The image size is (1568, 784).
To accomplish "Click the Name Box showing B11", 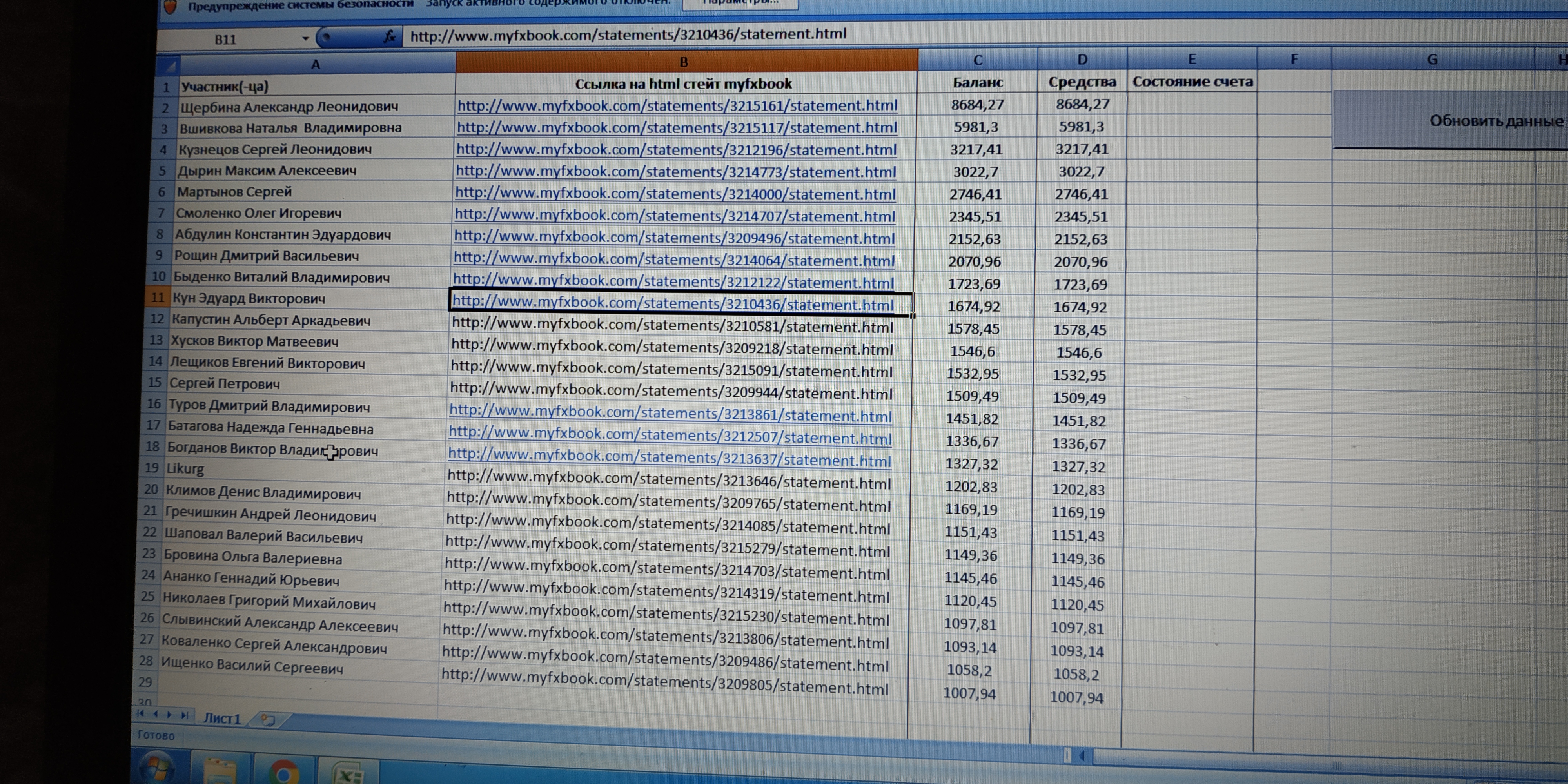I will pos(227,40).
